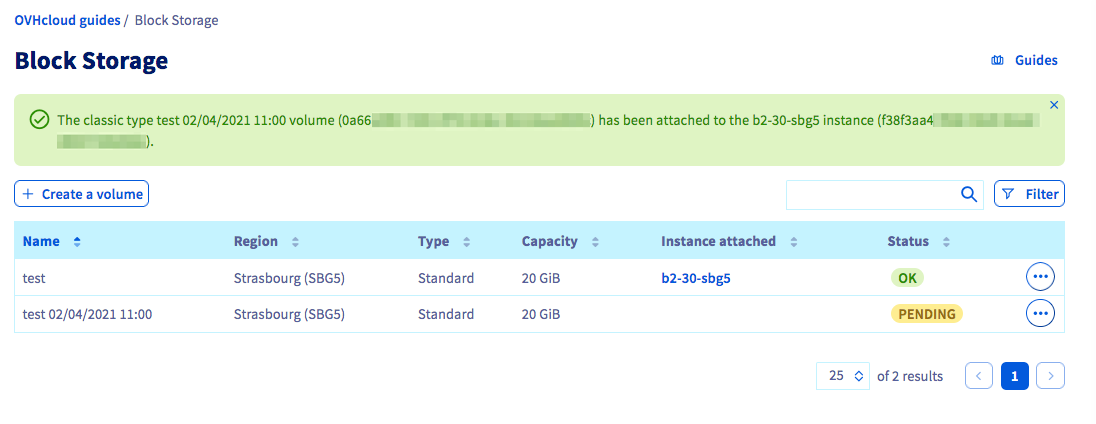Sort table by Capacity column

pyautogui.click(x=595, y=242)
